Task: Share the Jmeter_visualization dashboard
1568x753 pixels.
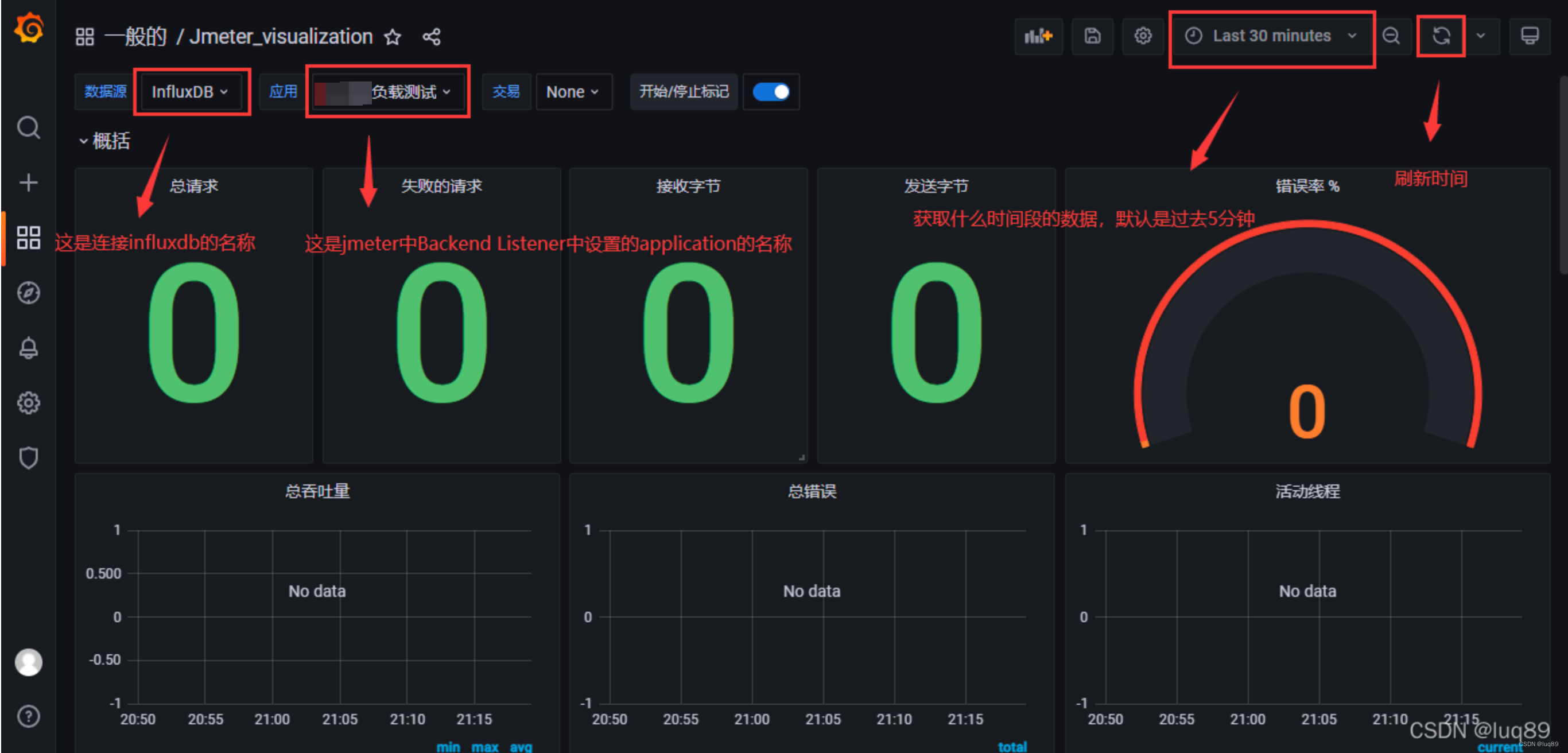Action: 432,37
